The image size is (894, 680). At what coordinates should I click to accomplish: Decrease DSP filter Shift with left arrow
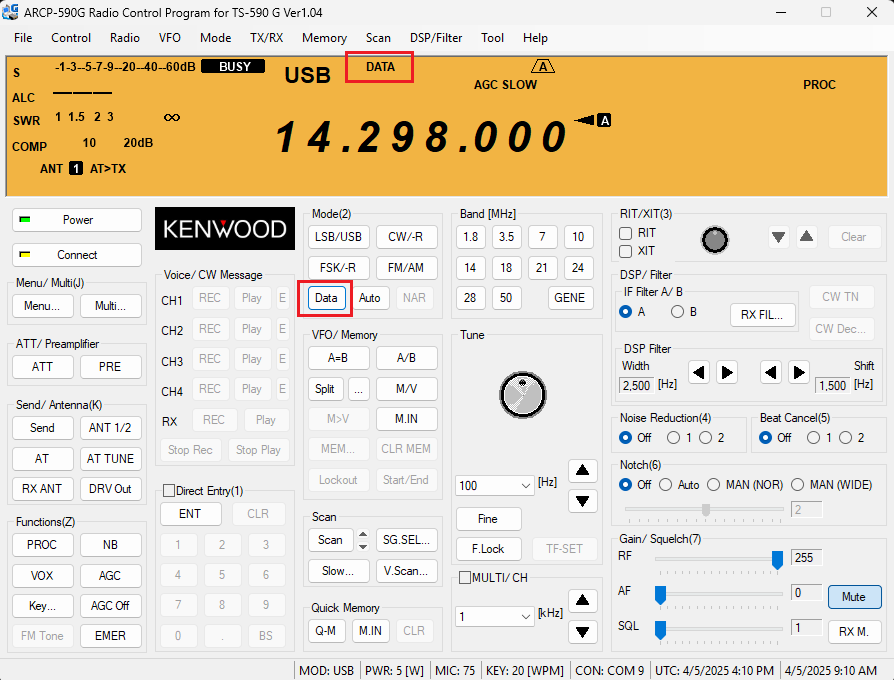coord(771,373)
